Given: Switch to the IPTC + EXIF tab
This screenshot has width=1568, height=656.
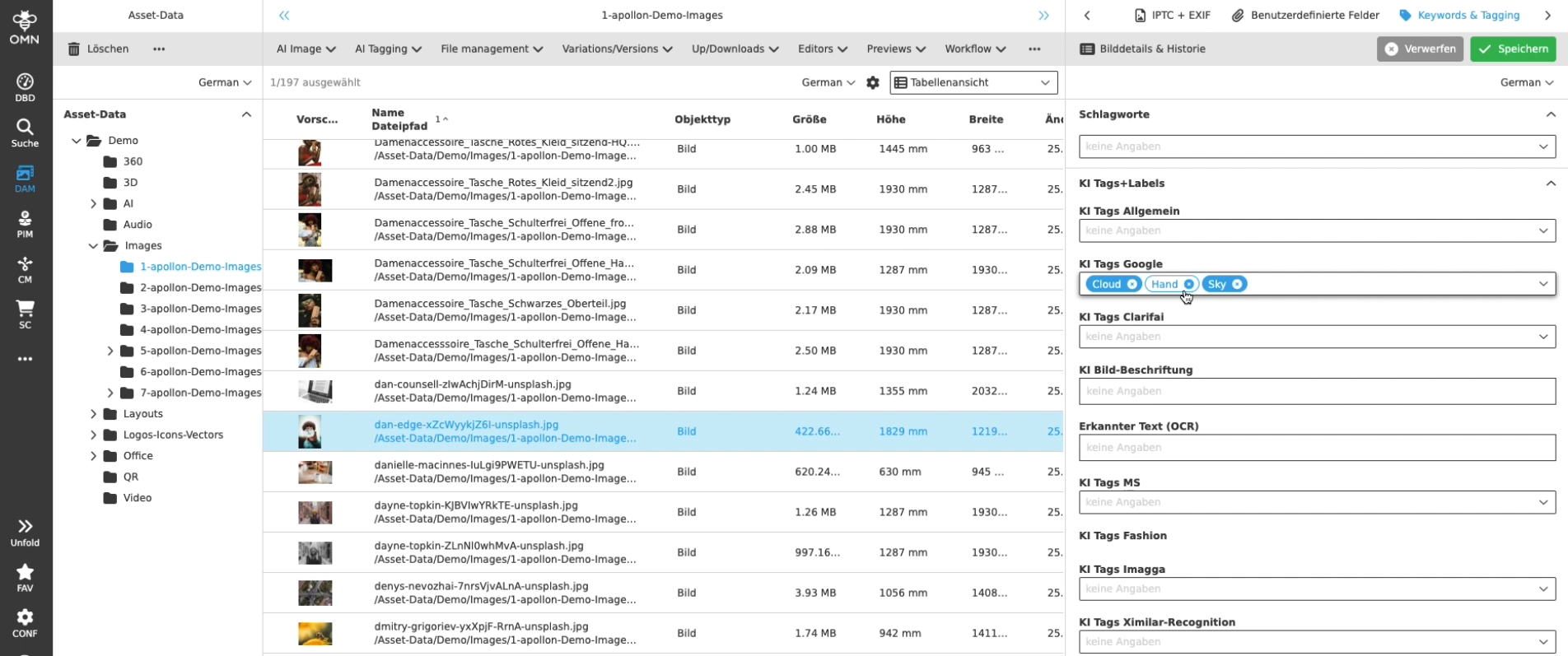Looking at the screenshot, I should tap(1172, 16).
